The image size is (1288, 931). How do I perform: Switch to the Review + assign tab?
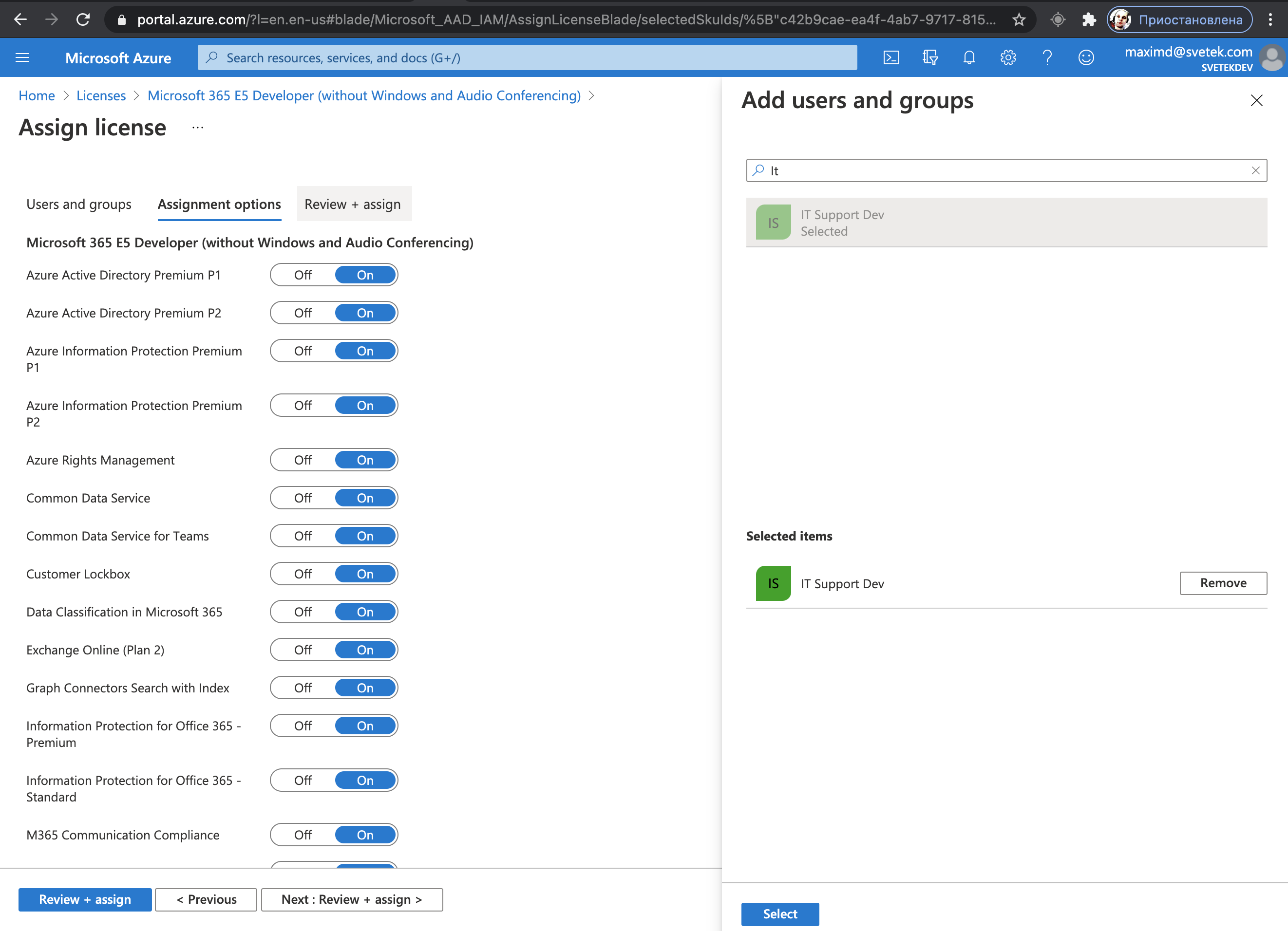(x=353, y=204)
